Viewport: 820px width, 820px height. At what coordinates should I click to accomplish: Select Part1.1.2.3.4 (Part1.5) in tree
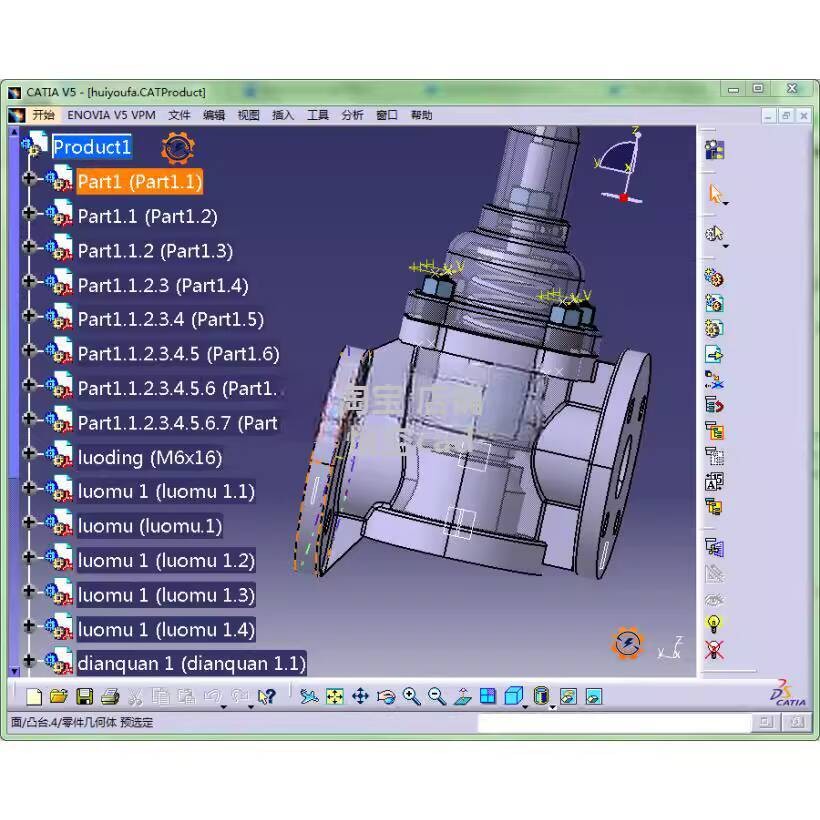point(171,319)
